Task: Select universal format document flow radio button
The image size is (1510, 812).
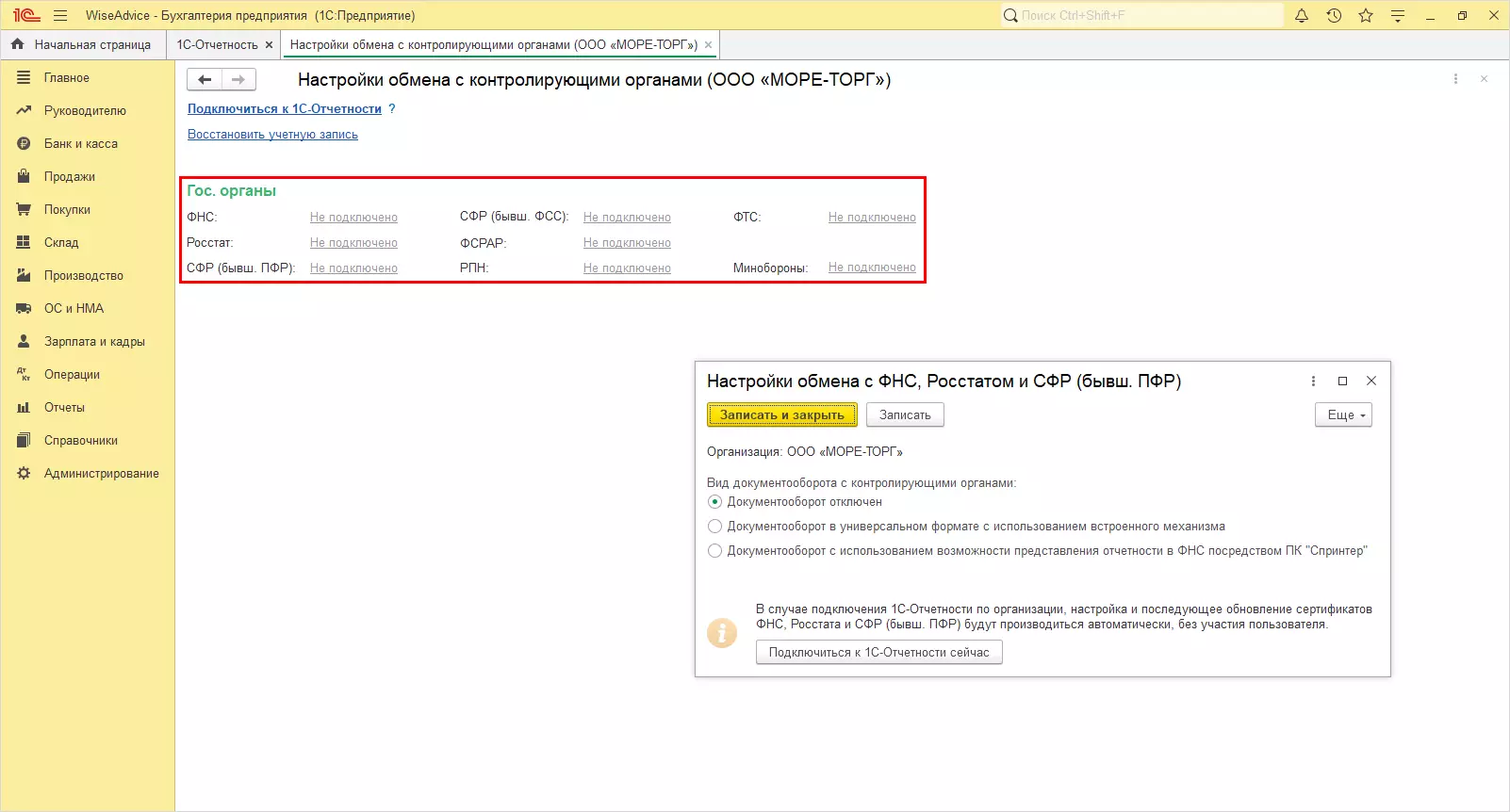Action: click(x=714, y=527)
